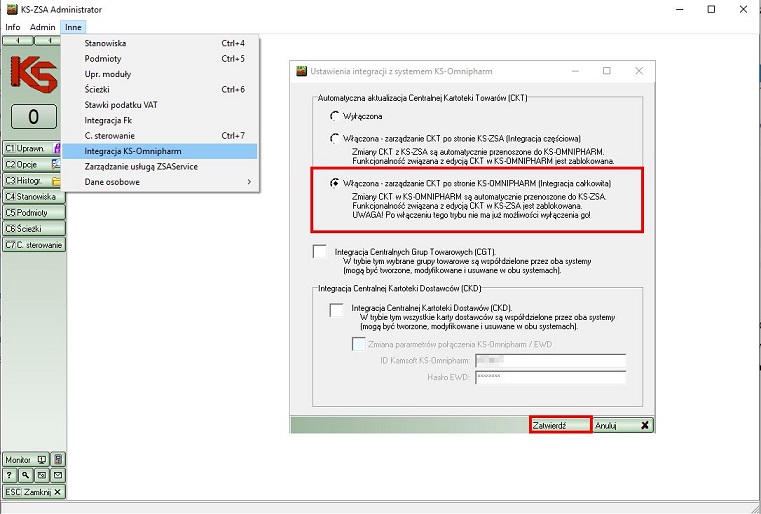Screen dimensions: 761x514
Task: Choose Ścieżki from the Inne menu
Action: pyautogui.click(x=160, y=89)
